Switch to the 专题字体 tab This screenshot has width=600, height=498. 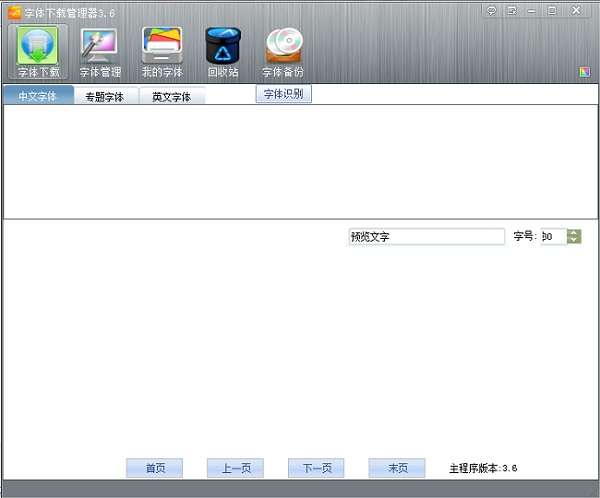[105, 96]
